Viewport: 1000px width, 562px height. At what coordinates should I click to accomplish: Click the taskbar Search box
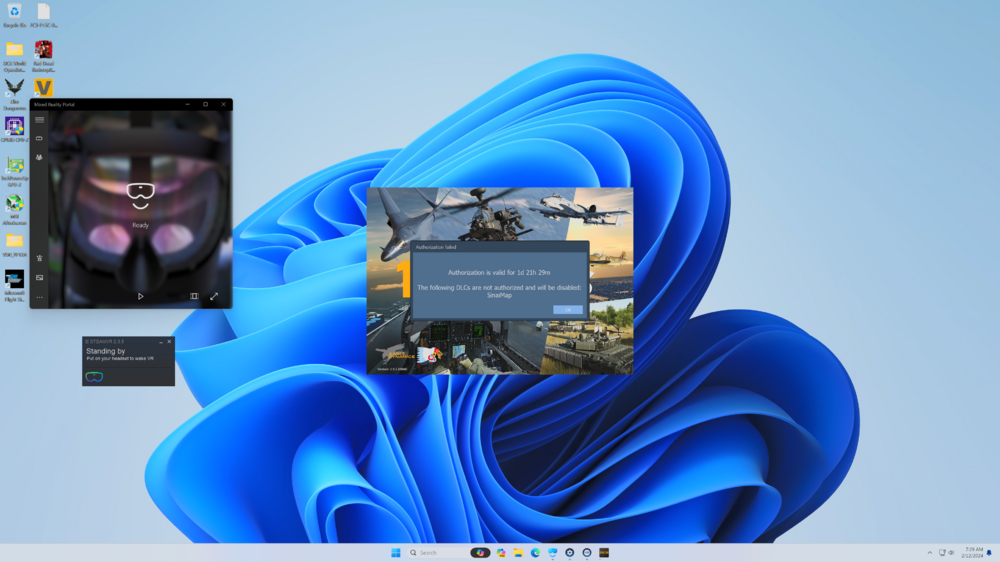[x=437, y=552]
